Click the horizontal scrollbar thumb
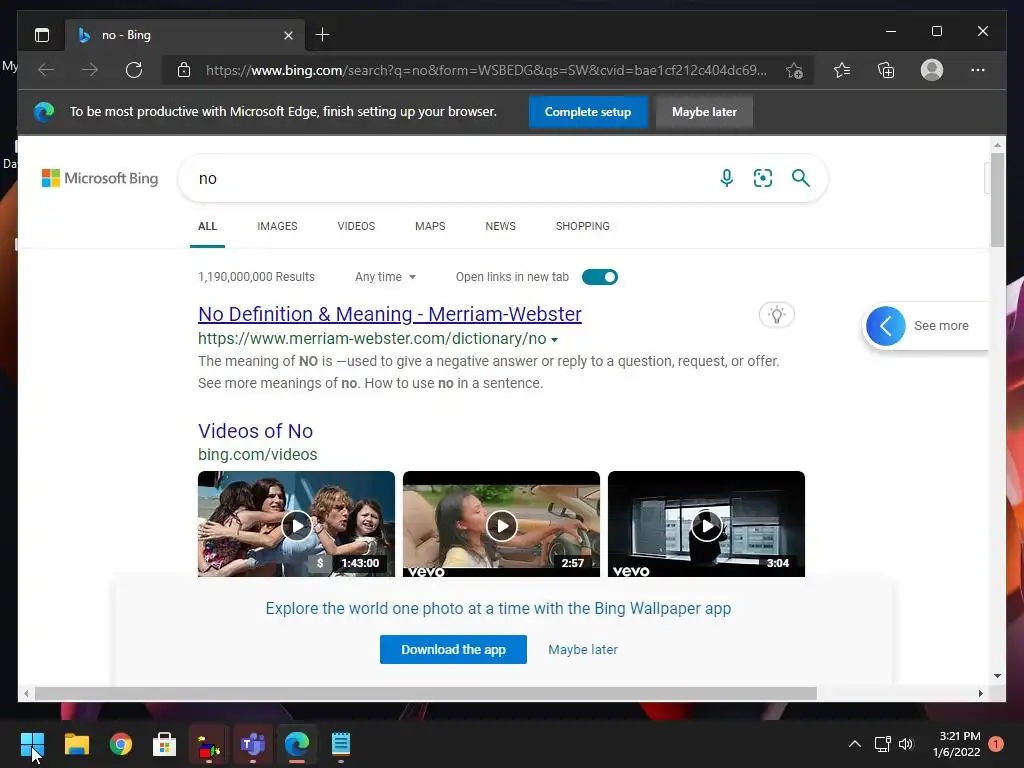The image size is (1024, 768). click(x=426, y=694)
